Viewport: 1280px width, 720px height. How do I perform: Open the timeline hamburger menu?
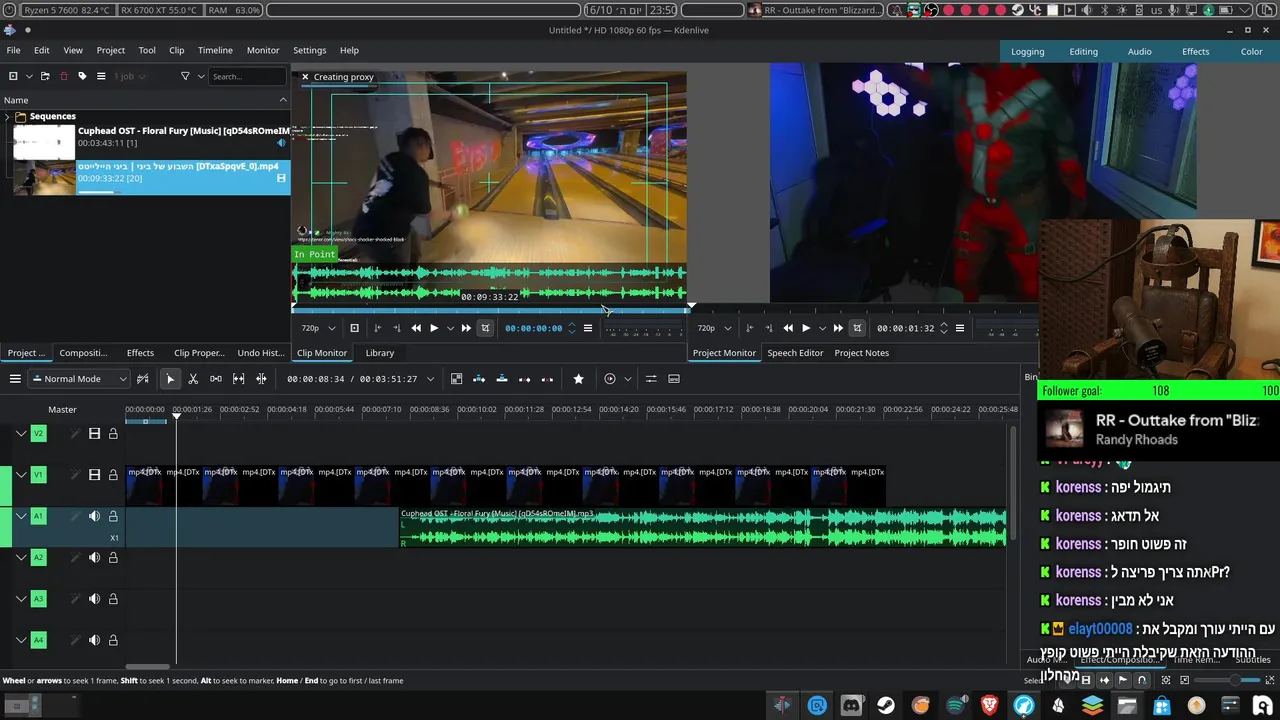tap(15, 379)
